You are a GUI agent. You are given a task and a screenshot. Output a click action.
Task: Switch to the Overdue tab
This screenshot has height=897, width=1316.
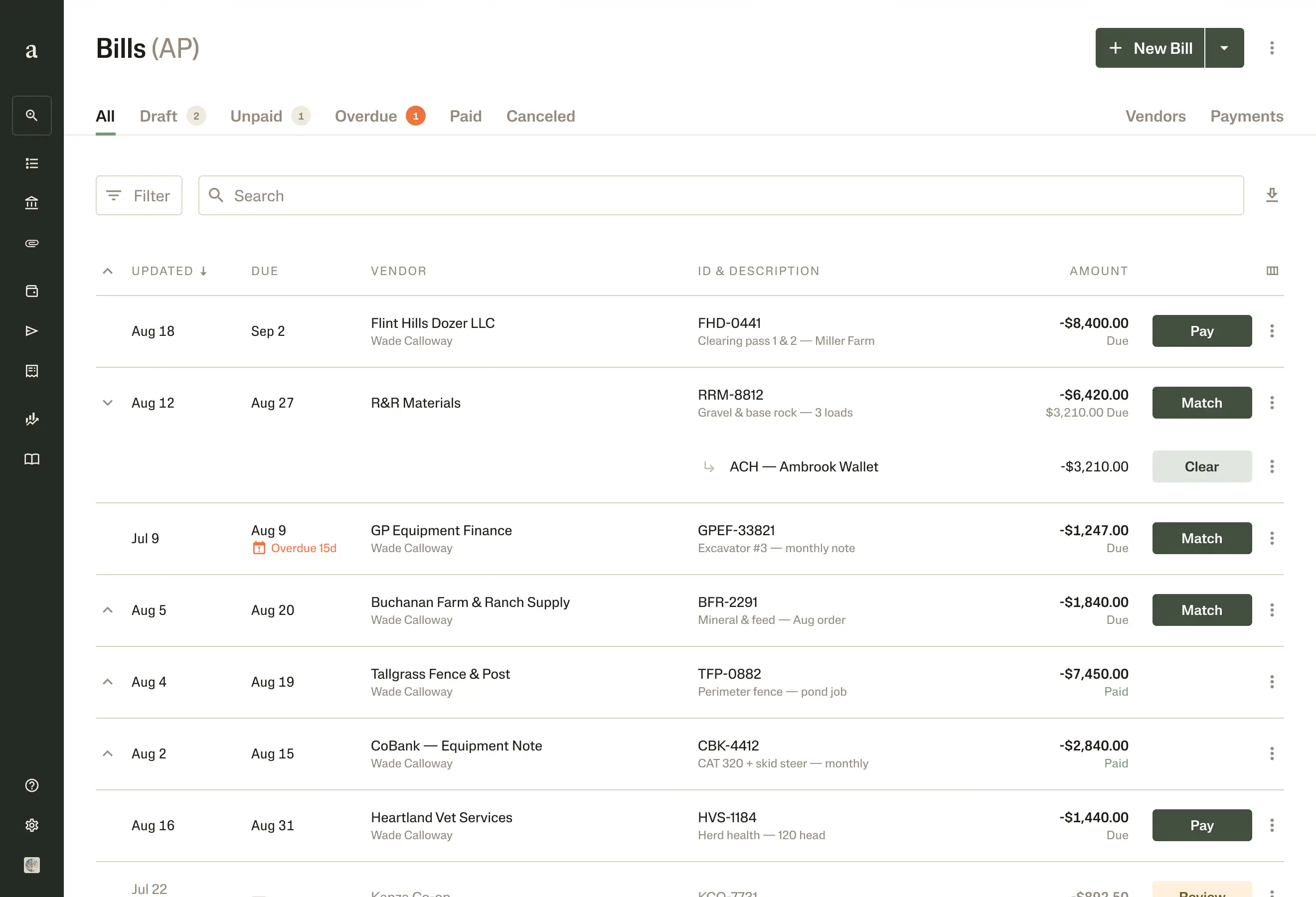[380, 116]
